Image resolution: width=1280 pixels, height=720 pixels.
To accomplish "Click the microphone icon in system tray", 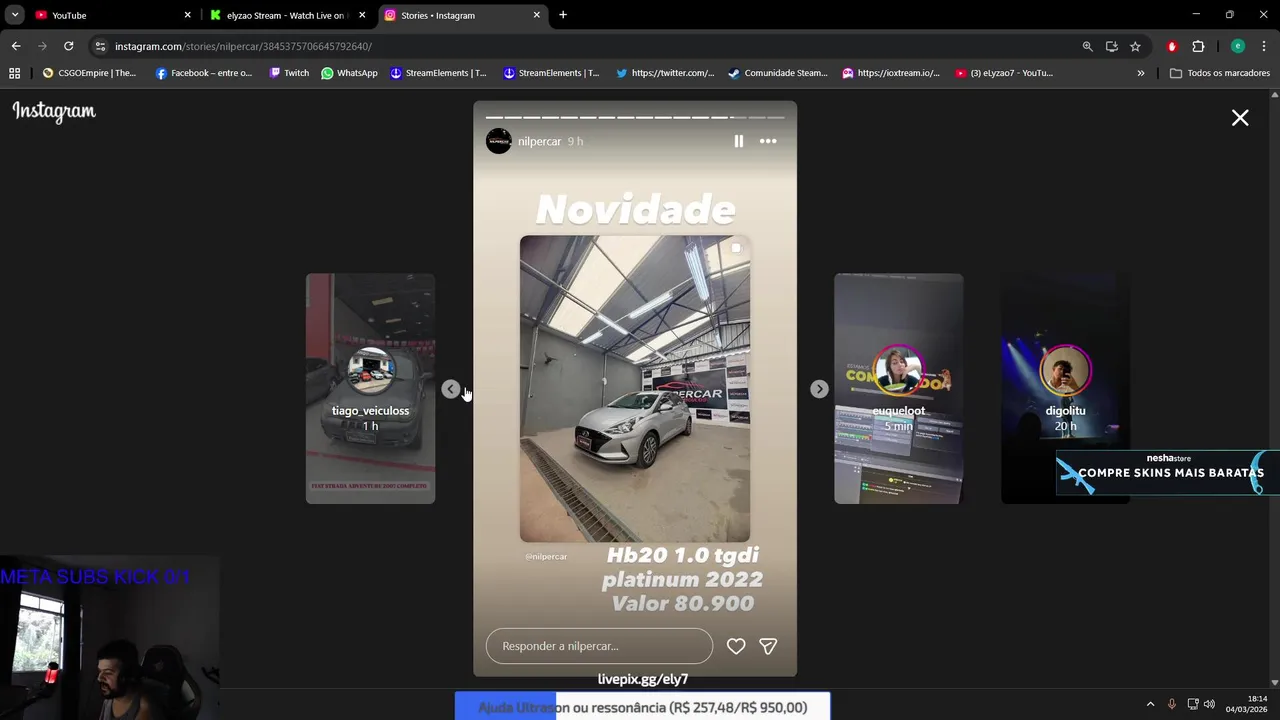I will coord(1172,704).
